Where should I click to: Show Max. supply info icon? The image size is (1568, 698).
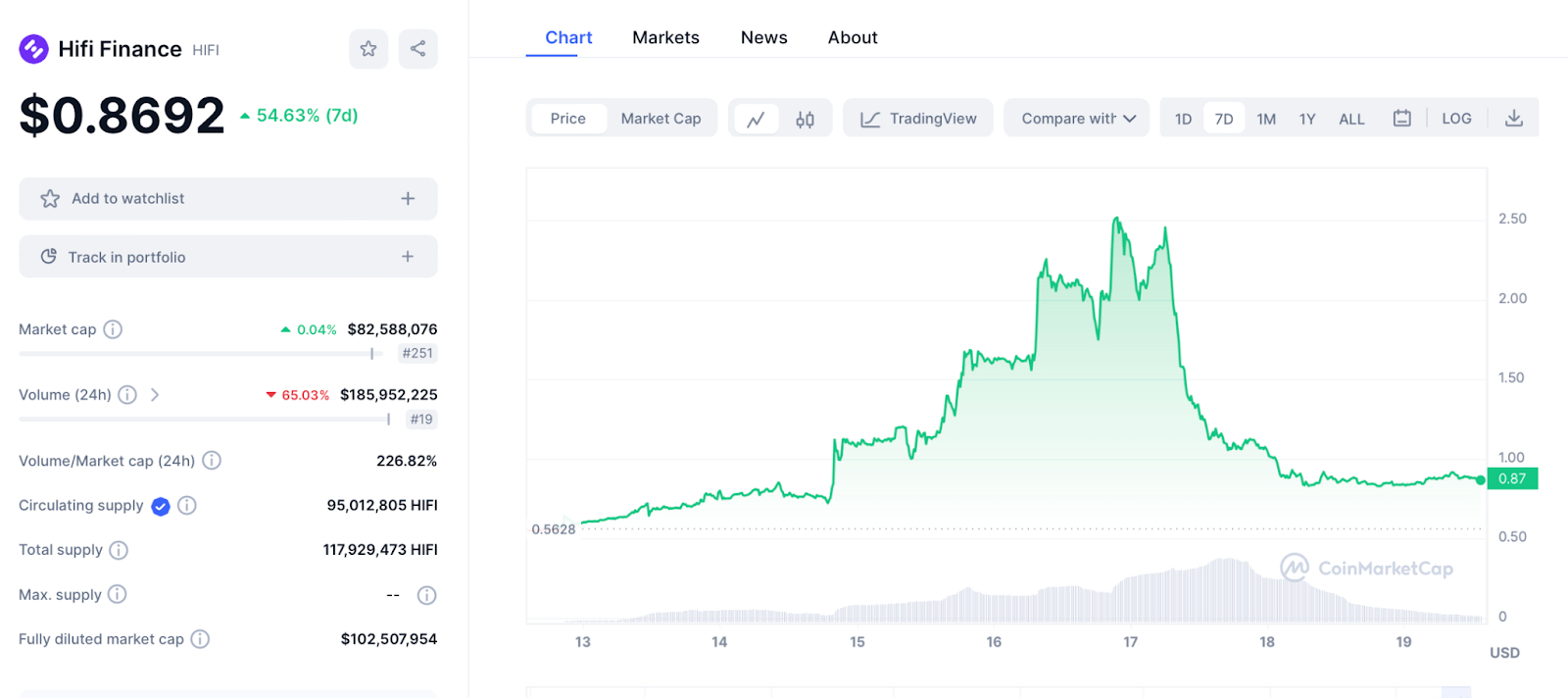coord(117,594)
